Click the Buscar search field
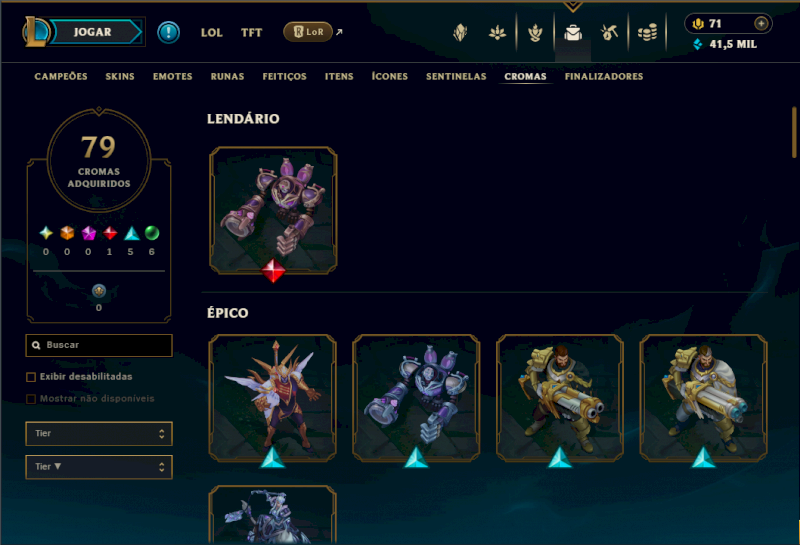This screenshot has height=545, width=800. pyautogui.click(x=99, y=345)
